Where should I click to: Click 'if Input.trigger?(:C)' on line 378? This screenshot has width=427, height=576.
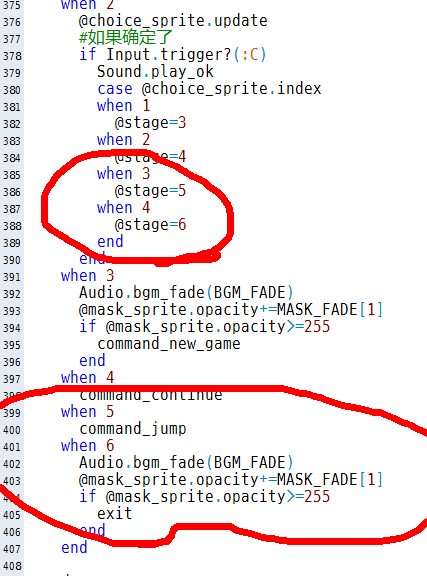[173, 55]
